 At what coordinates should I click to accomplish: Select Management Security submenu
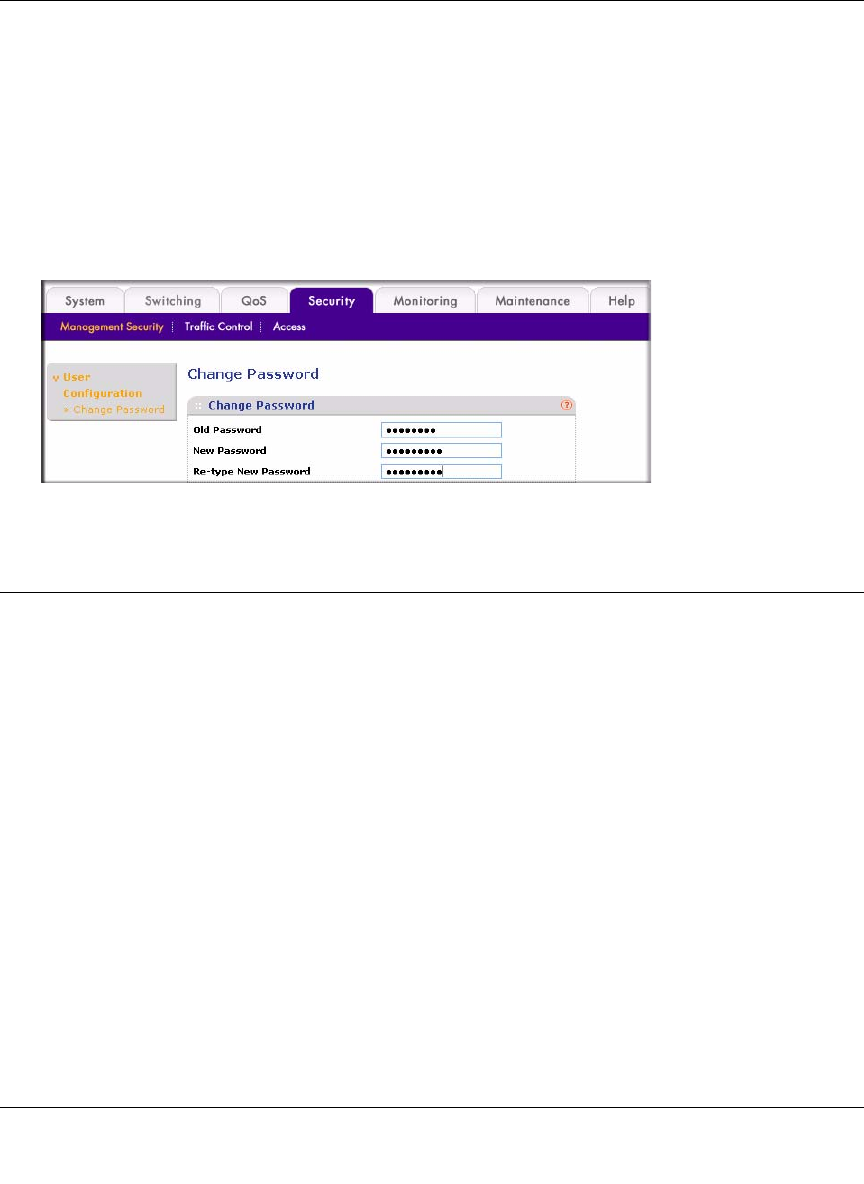pos(112,327)
